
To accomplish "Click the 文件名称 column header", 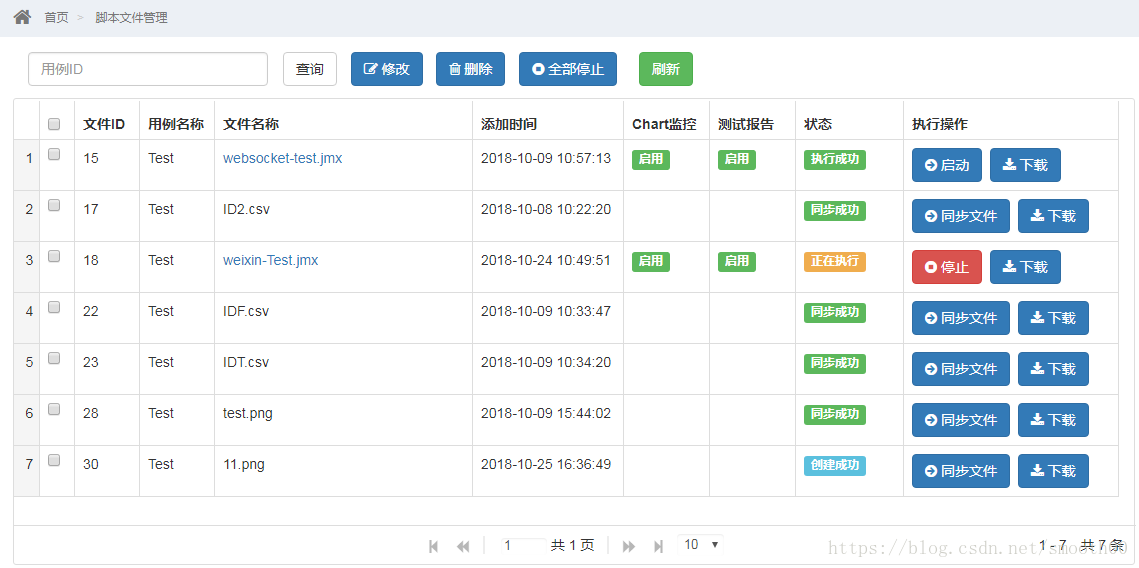I will point(251,124).
